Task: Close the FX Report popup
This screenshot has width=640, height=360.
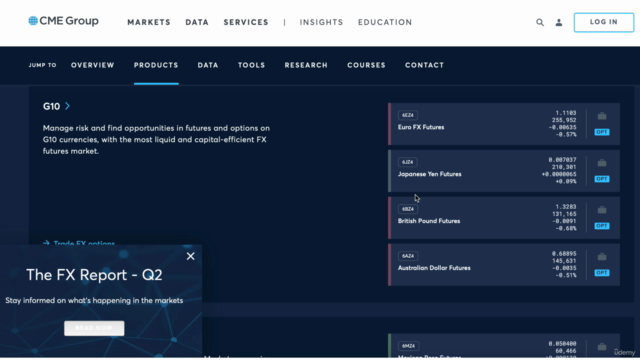Action: pos(191,256)
